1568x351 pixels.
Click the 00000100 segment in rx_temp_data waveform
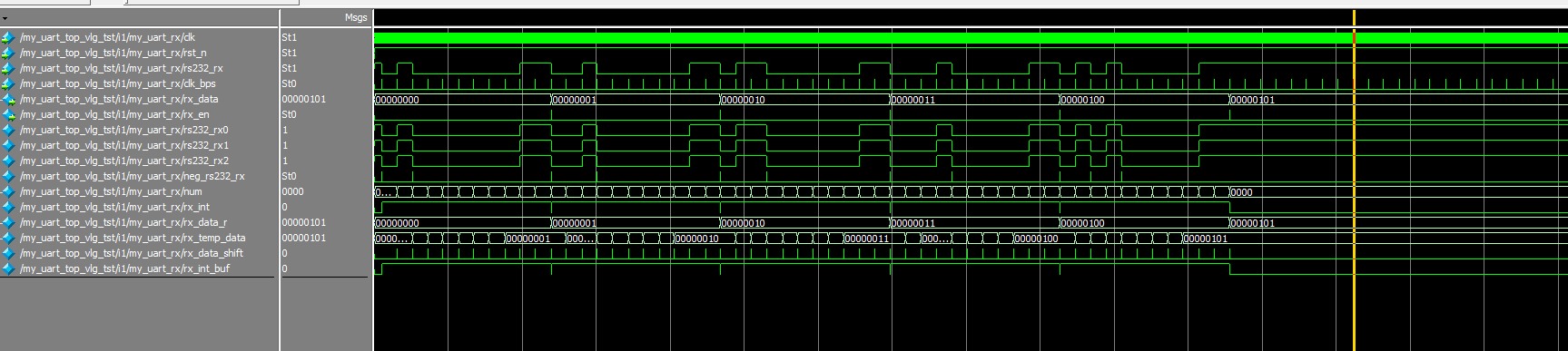pyautogui.click(x=1037, y=239)
